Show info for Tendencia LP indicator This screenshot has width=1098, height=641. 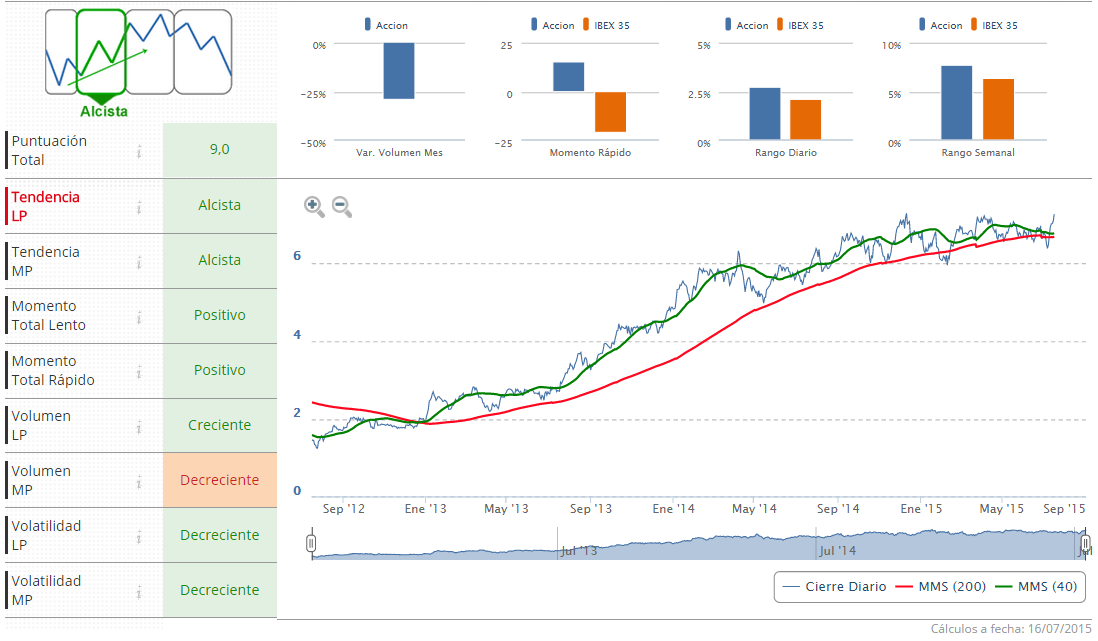139,207
